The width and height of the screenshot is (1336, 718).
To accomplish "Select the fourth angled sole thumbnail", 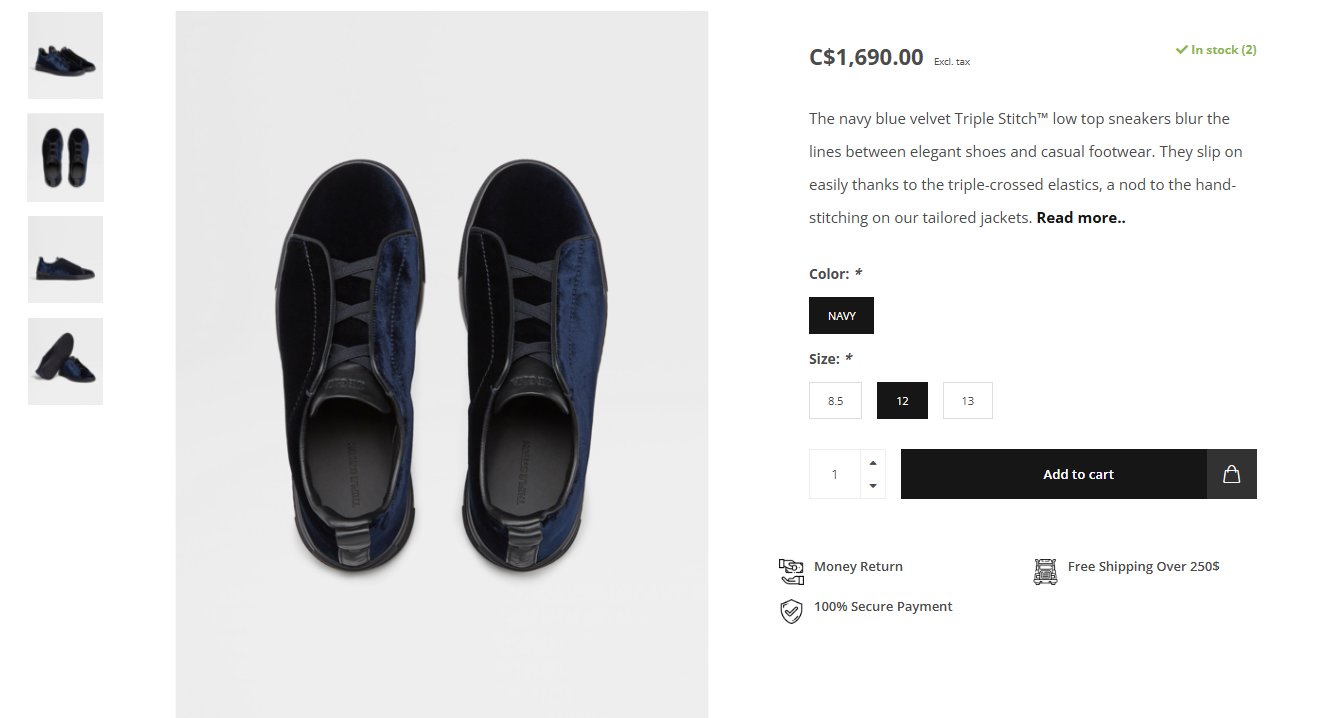I will click(x=65, y=362).
